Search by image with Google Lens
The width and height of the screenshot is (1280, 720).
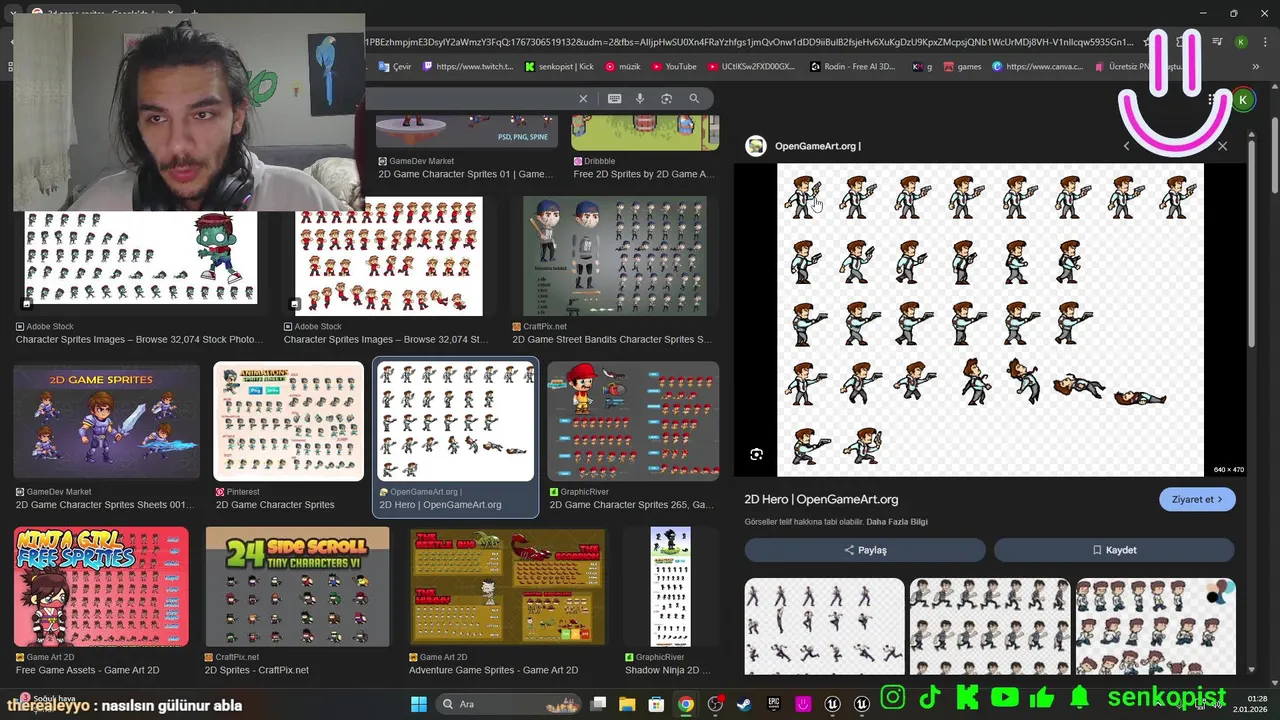tap(667, 98)
